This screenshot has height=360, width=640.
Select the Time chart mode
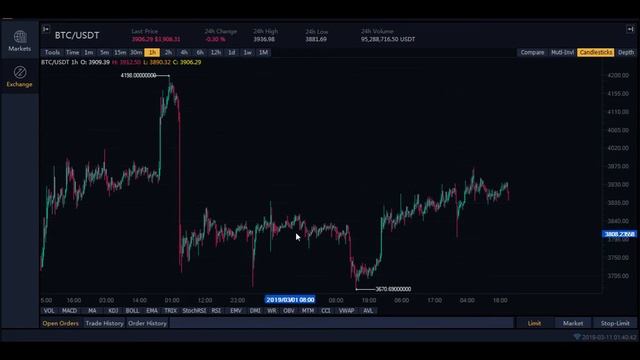pyautogui.click(x=72, y=53)
